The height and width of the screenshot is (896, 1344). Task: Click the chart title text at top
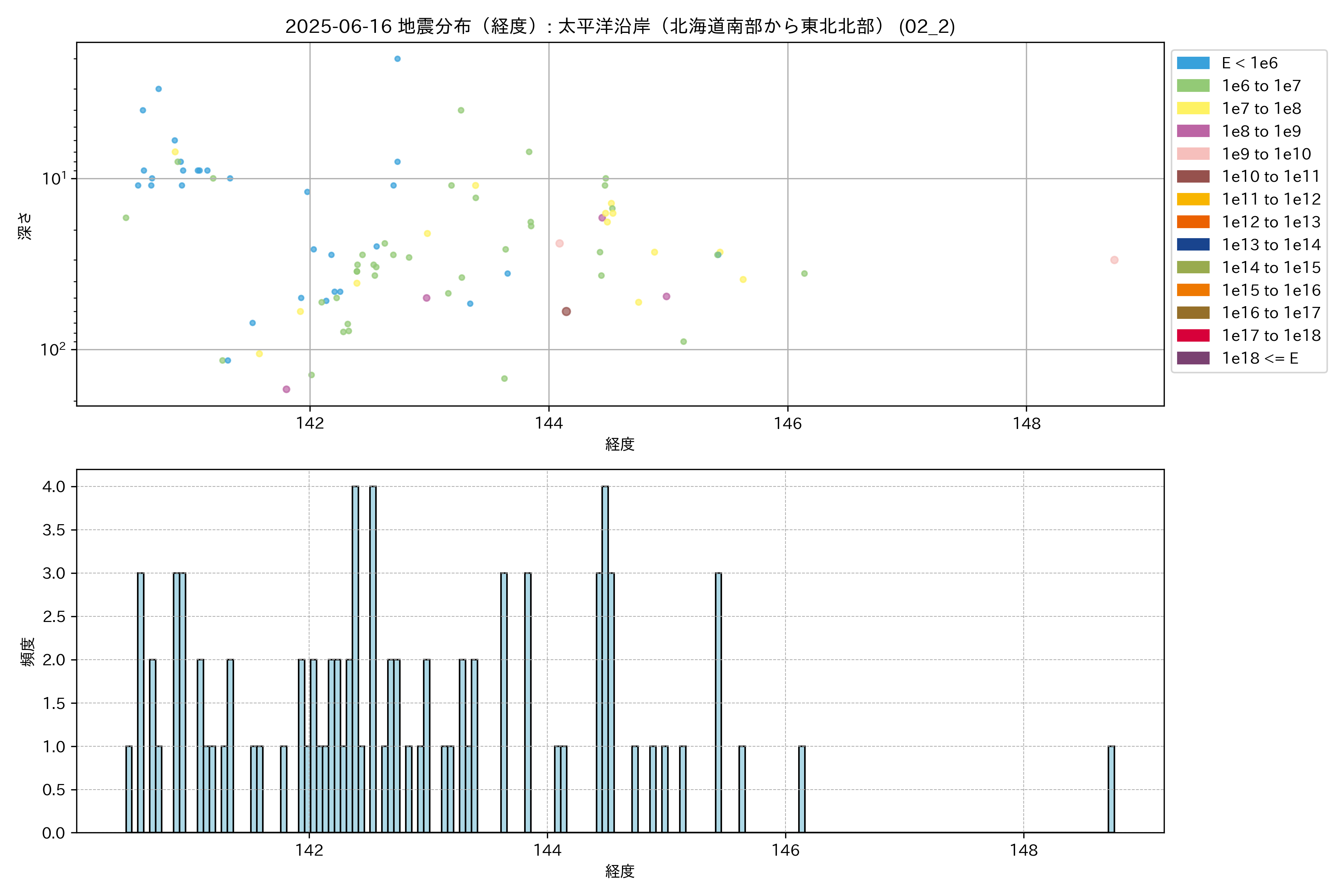620,26
